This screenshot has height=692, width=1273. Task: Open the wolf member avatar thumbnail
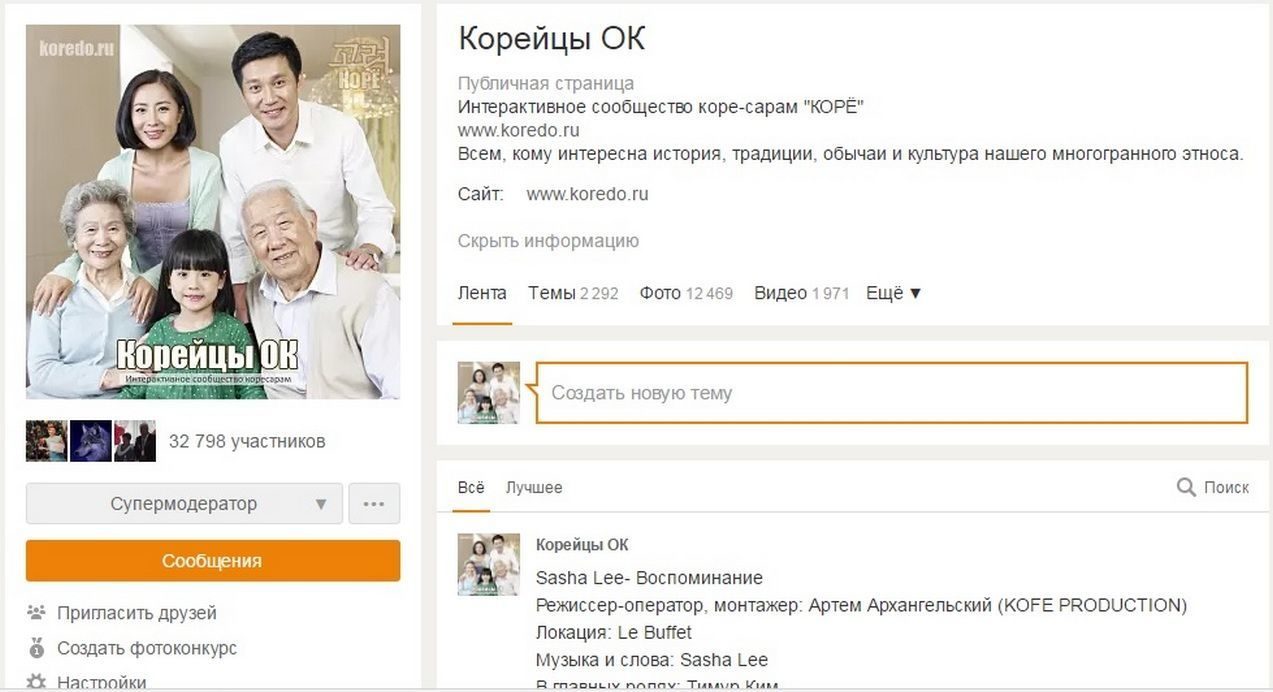coord(91,441)
